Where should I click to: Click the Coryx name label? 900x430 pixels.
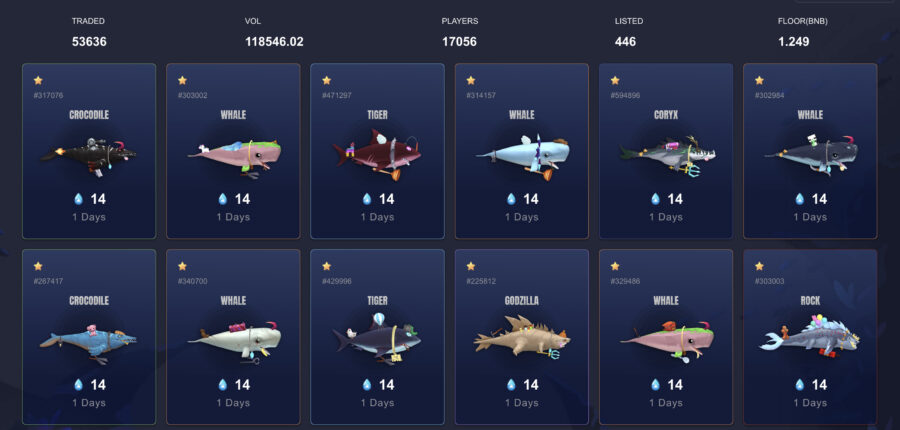coord(666,115)
